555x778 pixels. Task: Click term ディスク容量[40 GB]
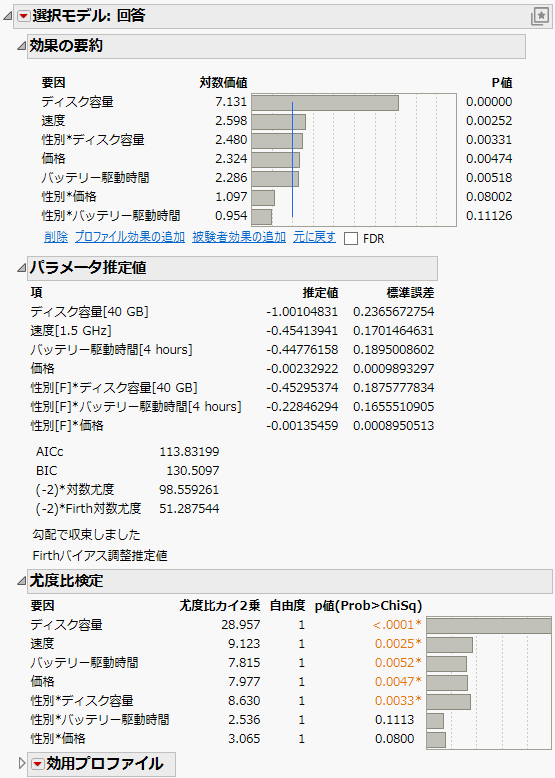pos(89,312)
